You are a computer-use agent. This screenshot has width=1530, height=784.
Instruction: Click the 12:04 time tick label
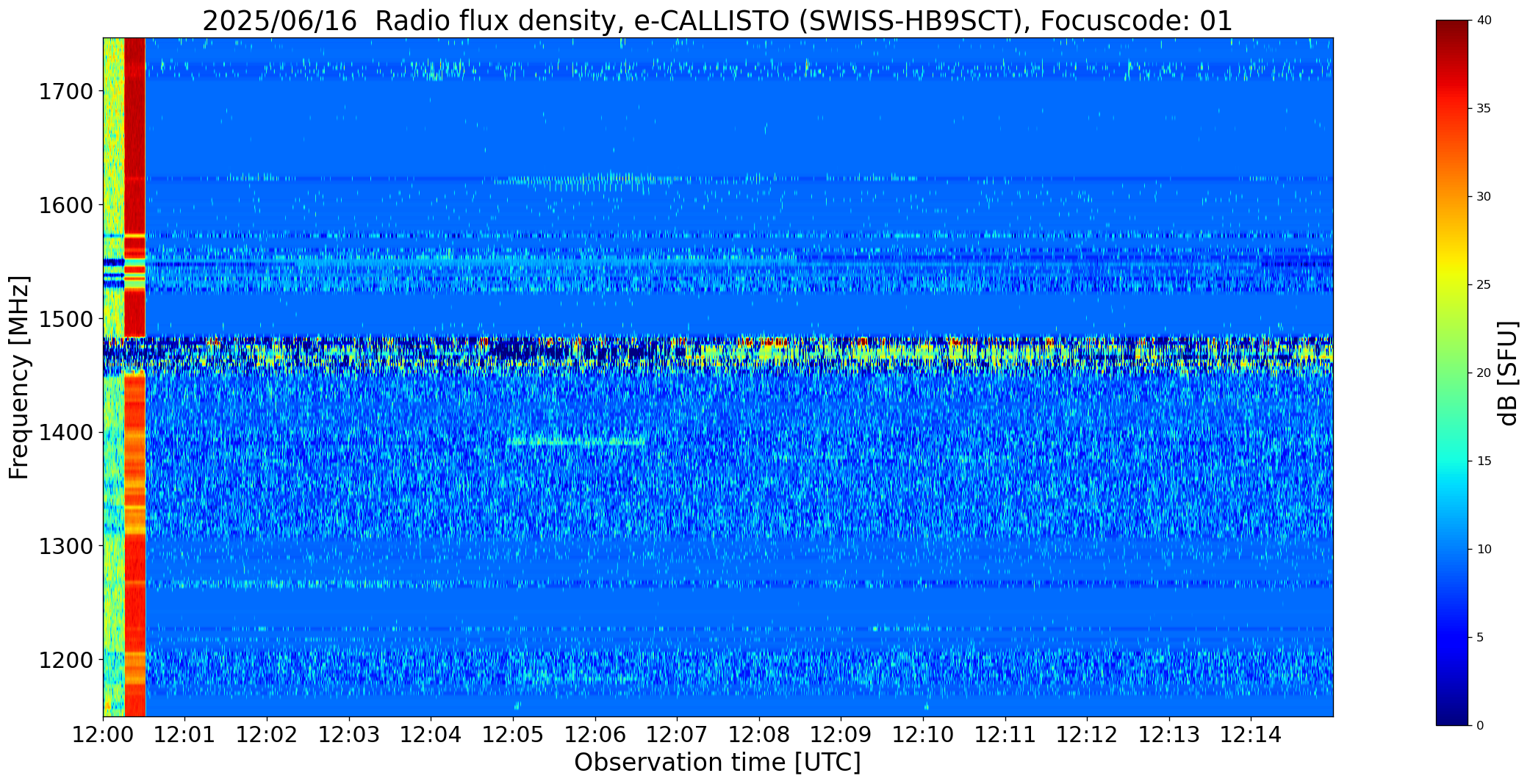click(431, 735)
